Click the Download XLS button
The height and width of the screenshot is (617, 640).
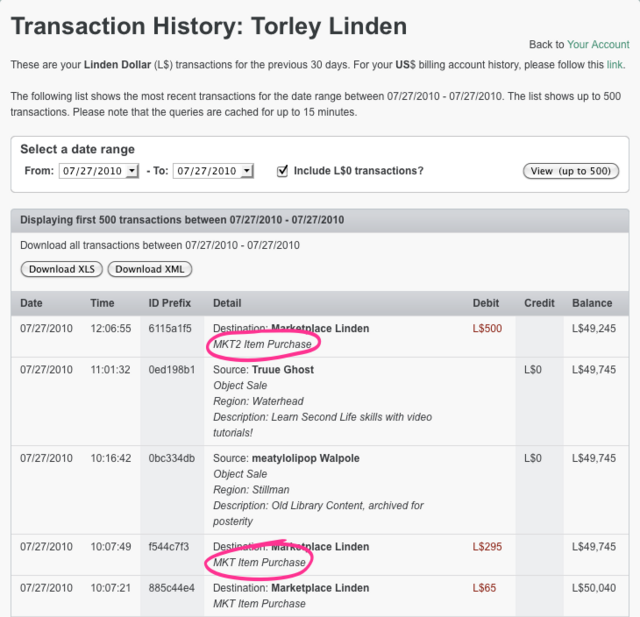62,269
